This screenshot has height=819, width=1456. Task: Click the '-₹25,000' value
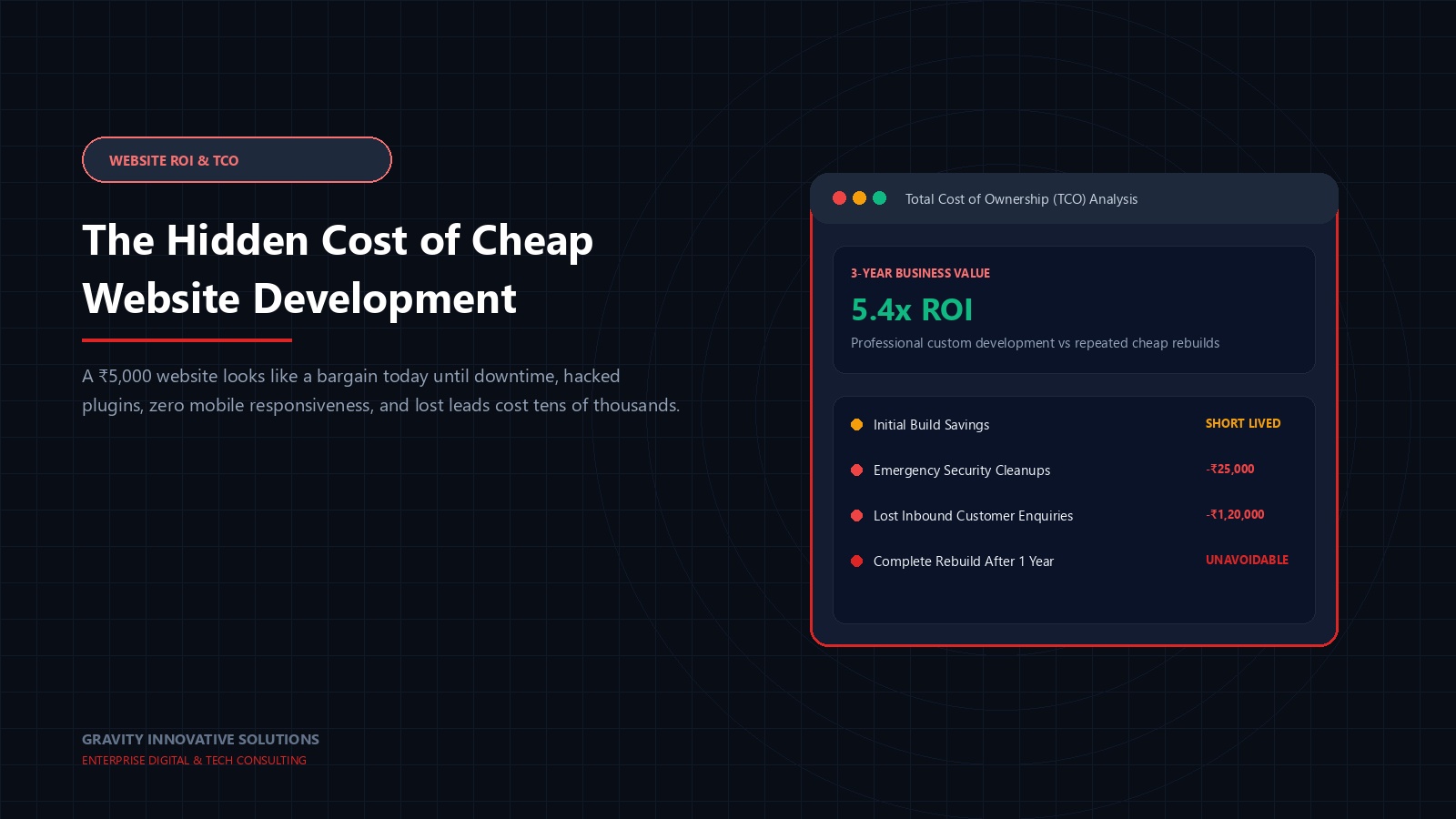tap(1230, 469)
